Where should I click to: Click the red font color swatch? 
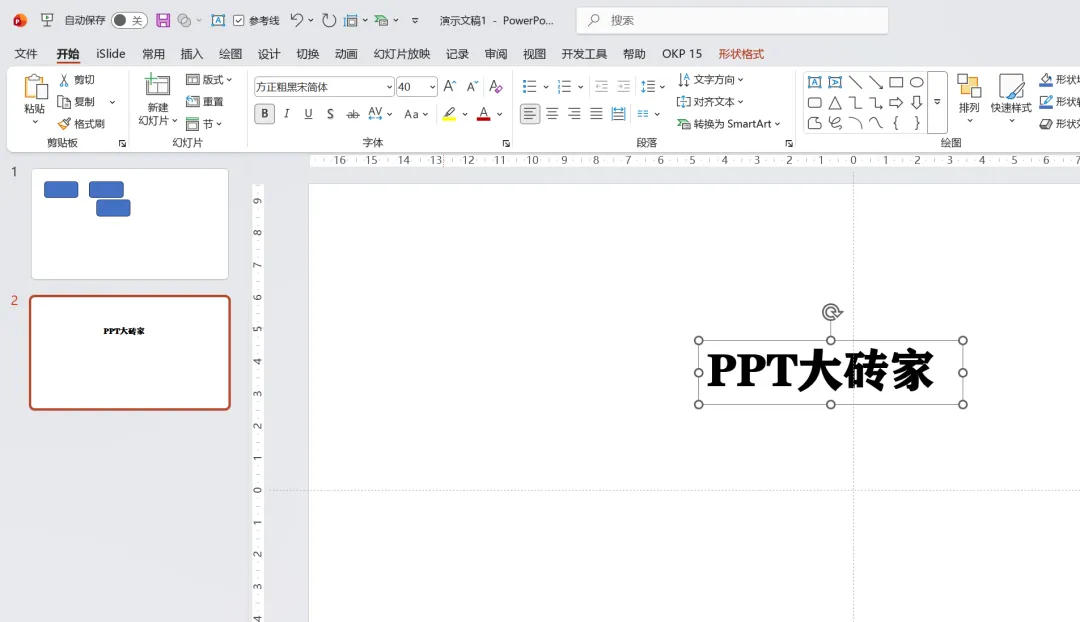[484, 114]
